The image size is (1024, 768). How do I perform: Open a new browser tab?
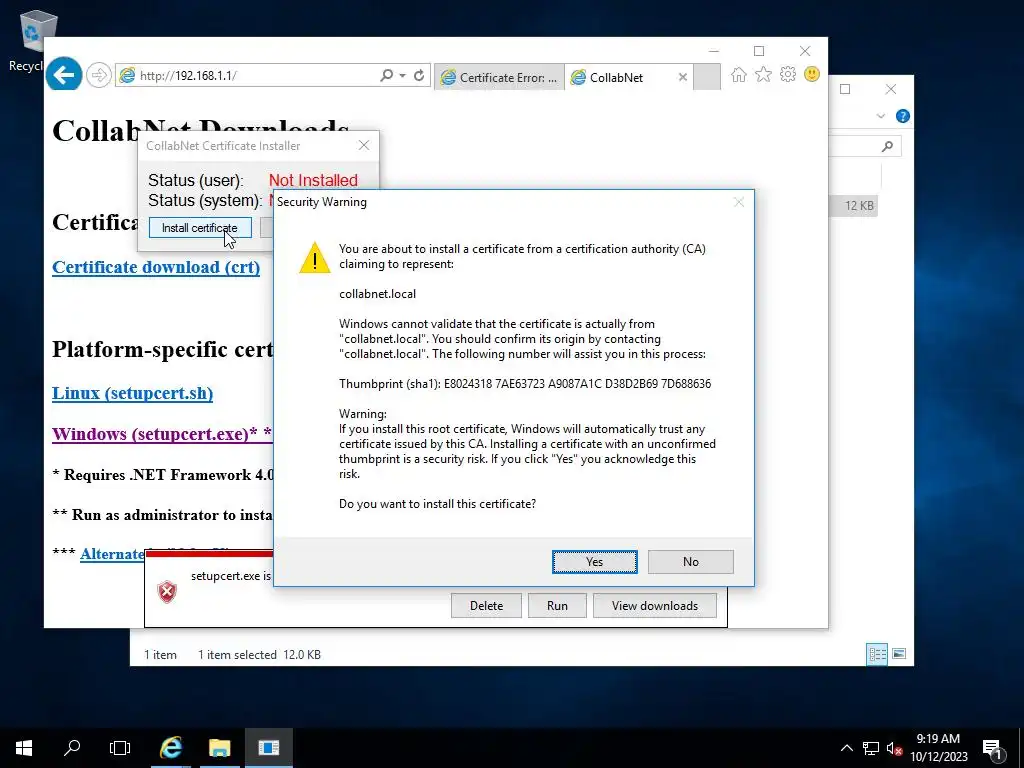click(707, 77)
